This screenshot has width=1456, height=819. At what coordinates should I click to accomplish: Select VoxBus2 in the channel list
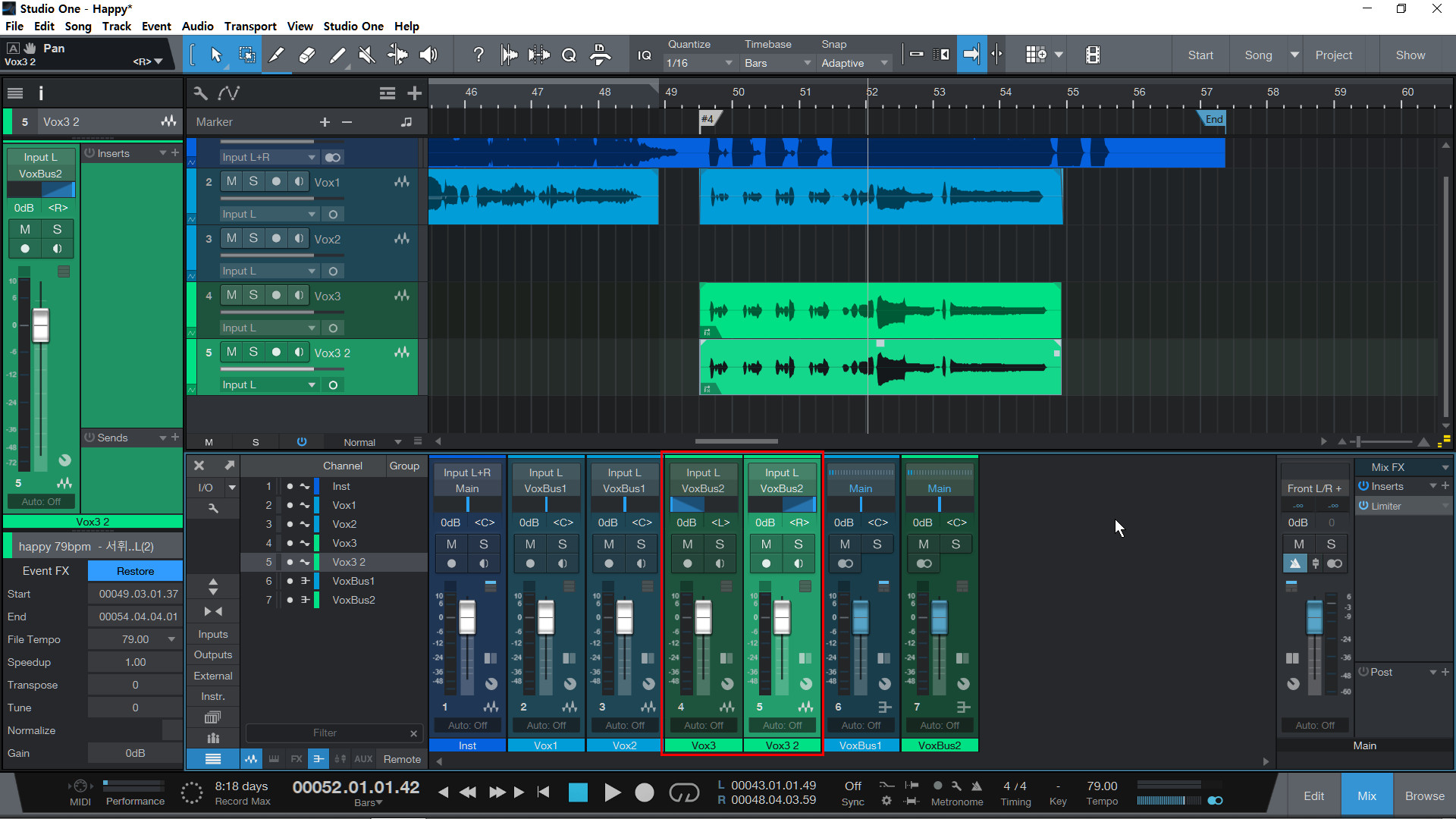click(x=353, y=600)
